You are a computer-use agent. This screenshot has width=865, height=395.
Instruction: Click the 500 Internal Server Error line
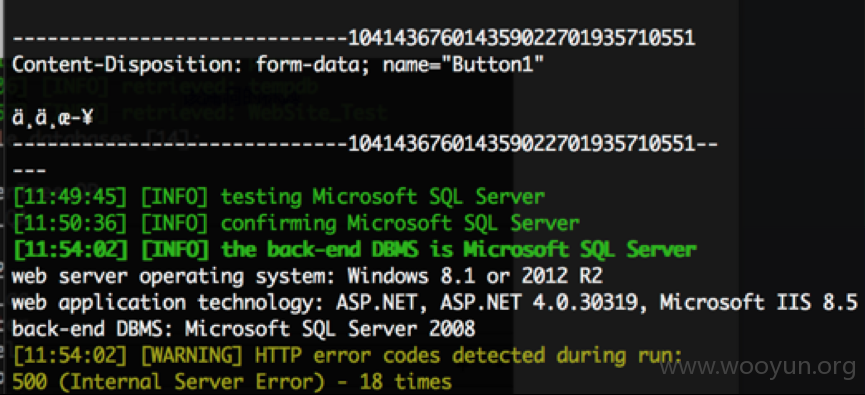coord(232,382)
